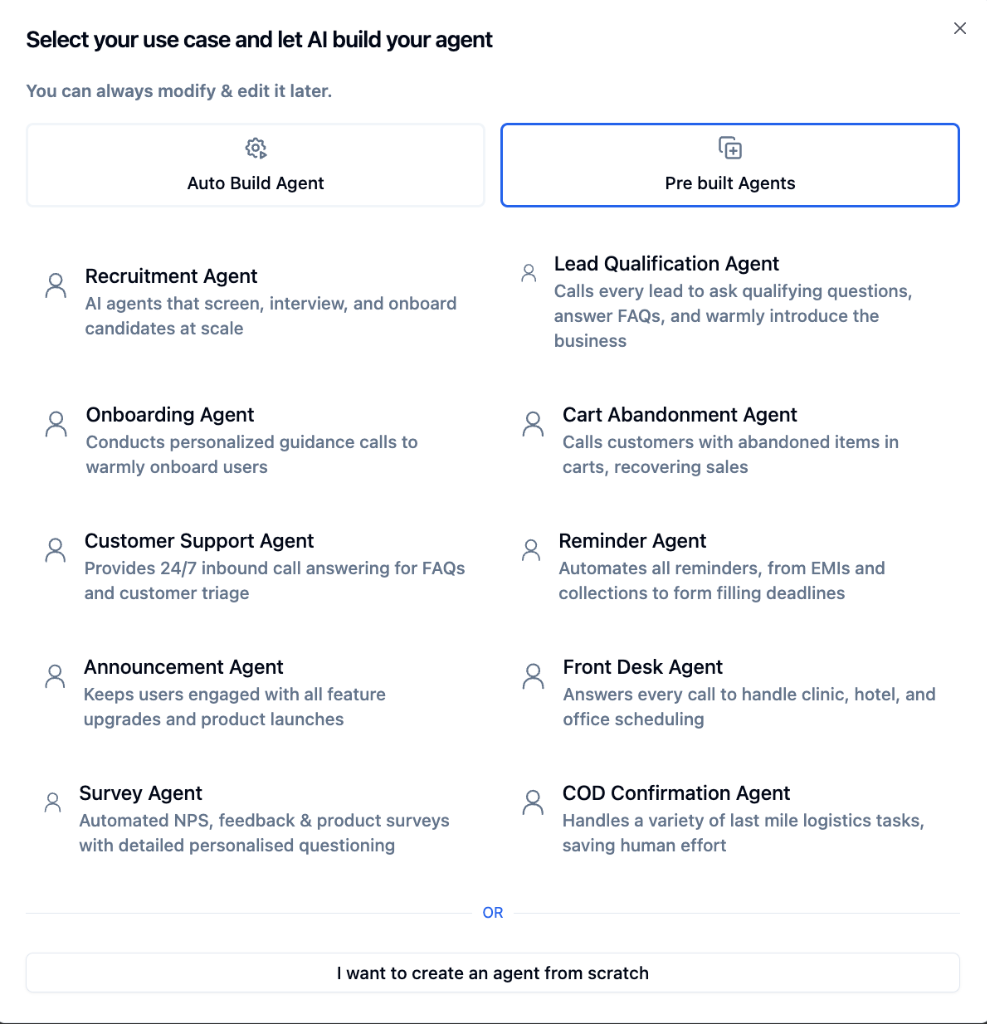Select the Pre built Agents option
The height and width of the screenshot is (1024, 987).
click(x=730, y=165)
